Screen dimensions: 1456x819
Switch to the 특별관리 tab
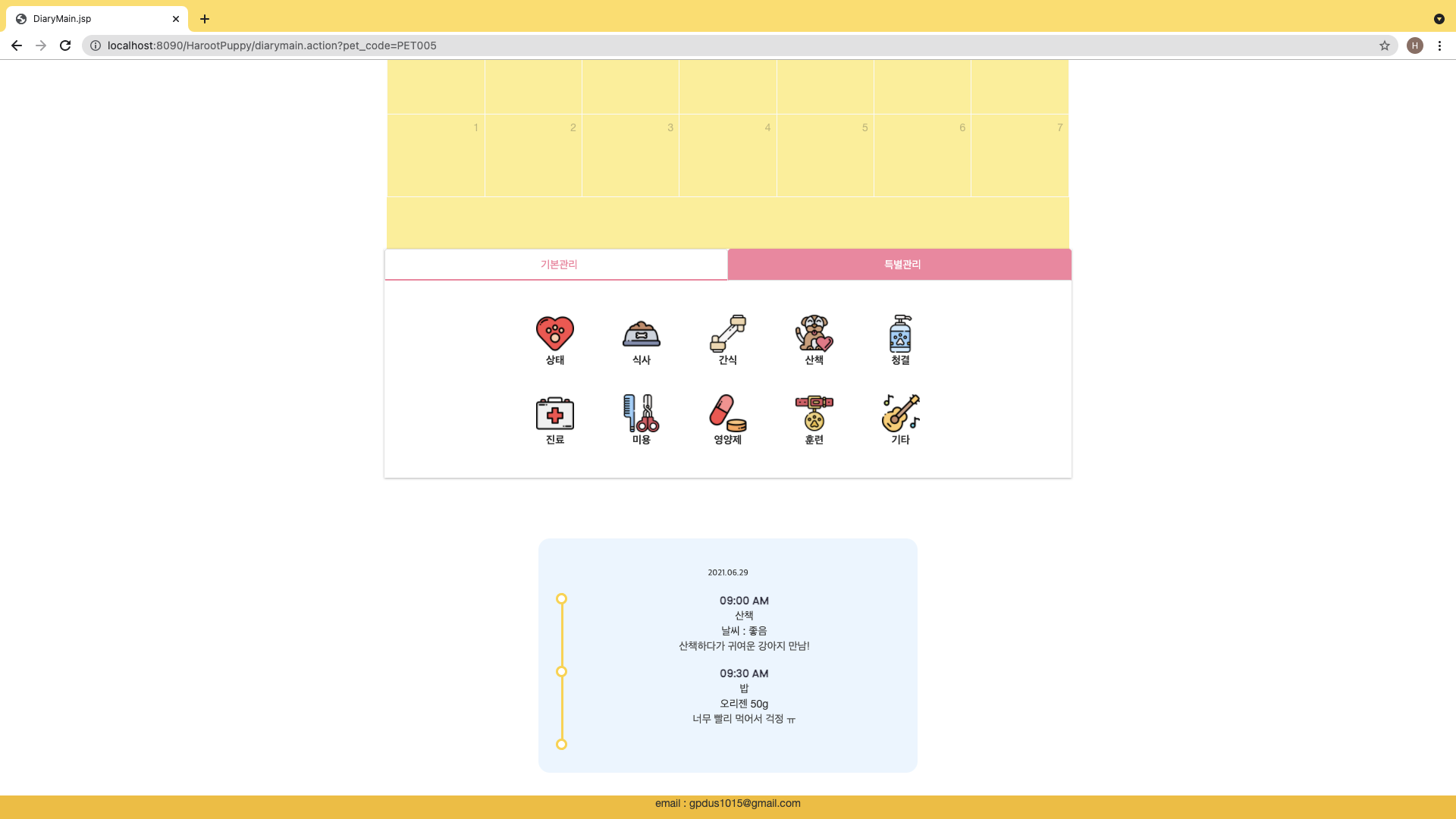(x=901, y=265)
